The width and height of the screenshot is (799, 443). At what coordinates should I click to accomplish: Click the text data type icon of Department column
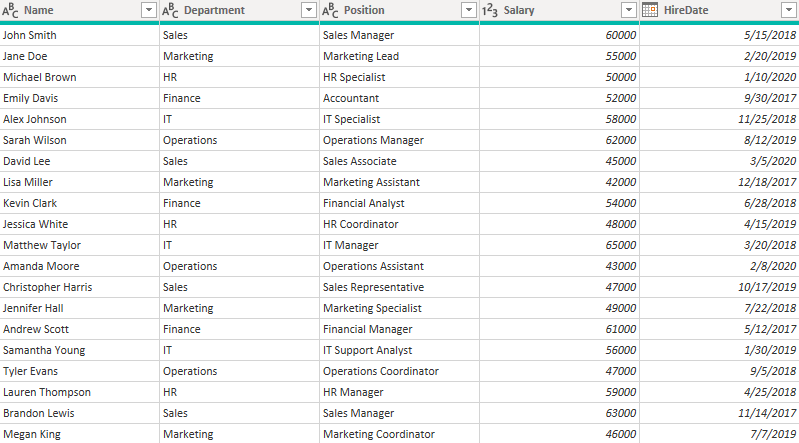[x=170, y=10]
